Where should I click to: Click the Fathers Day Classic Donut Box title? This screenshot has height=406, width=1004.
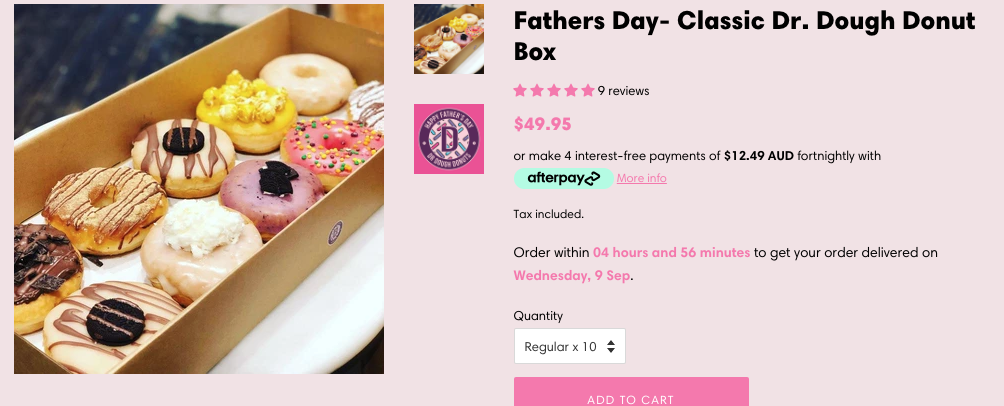[x=743, y=35]
